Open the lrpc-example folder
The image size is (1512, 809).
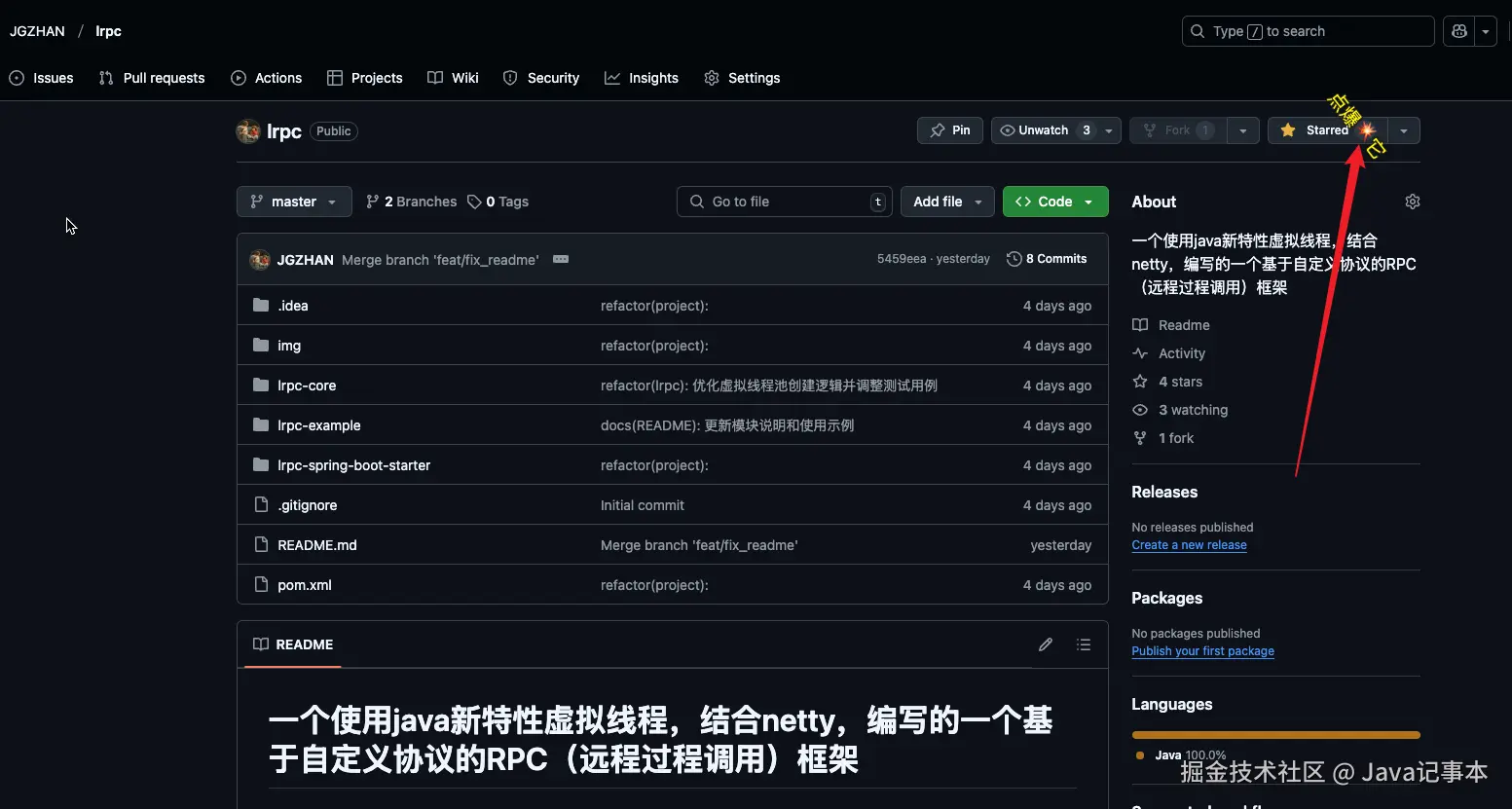click(319, 425)
